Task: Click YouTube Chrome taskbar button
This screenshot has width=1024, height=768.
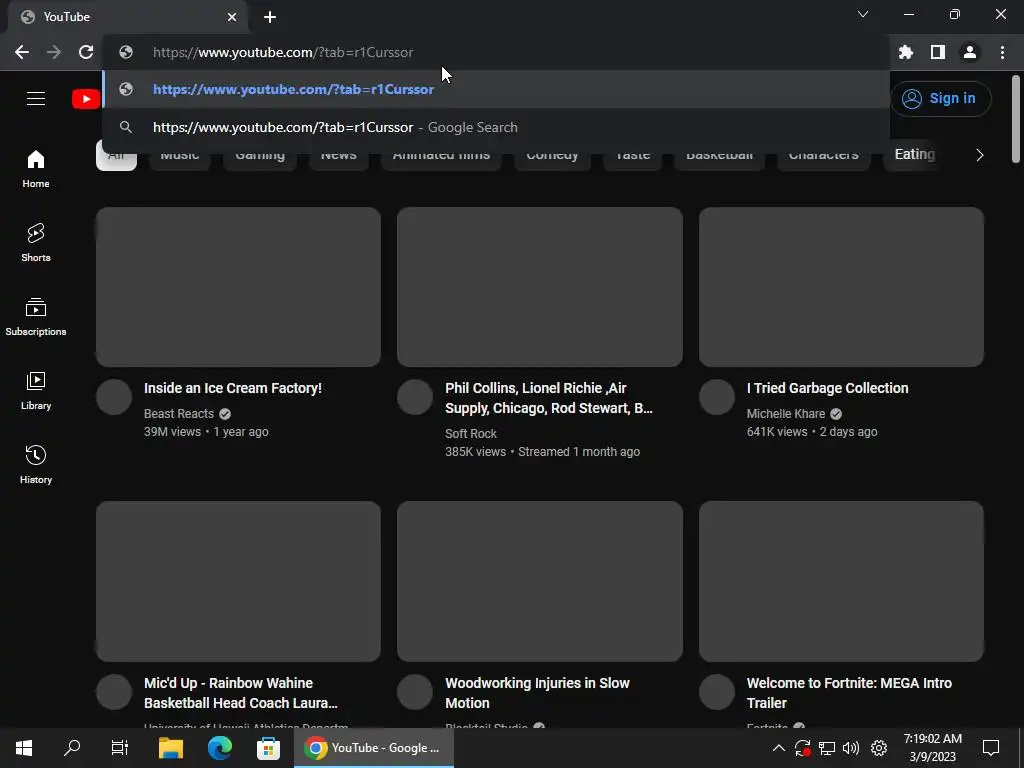Action: 374,748
